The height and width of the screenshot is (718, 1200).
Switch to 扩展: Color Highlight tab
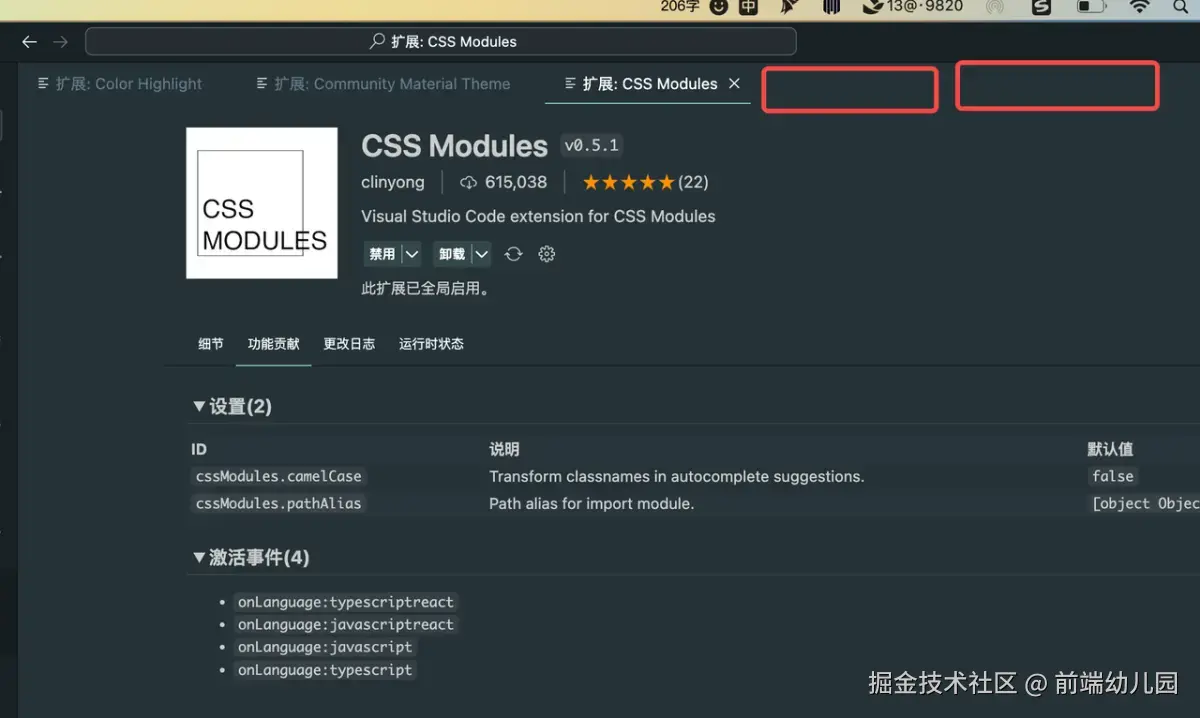pos(120,84)
